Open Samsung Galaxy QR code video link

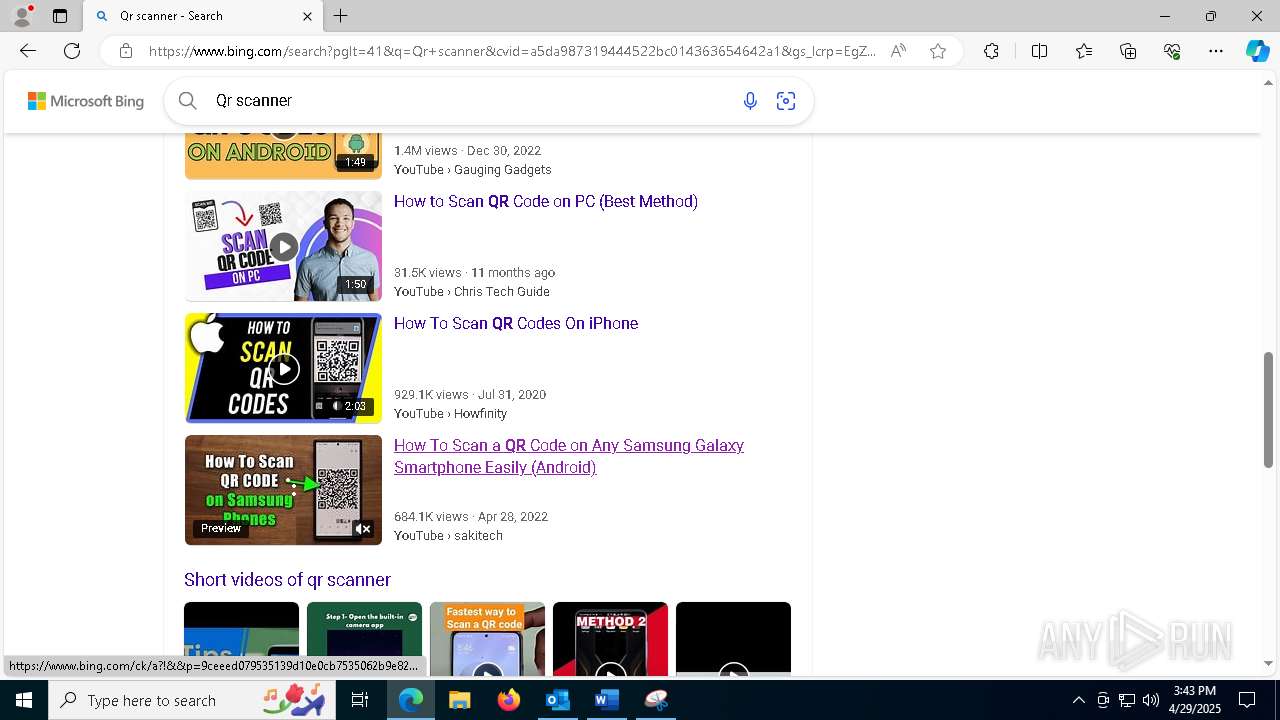tap(569, 456)
